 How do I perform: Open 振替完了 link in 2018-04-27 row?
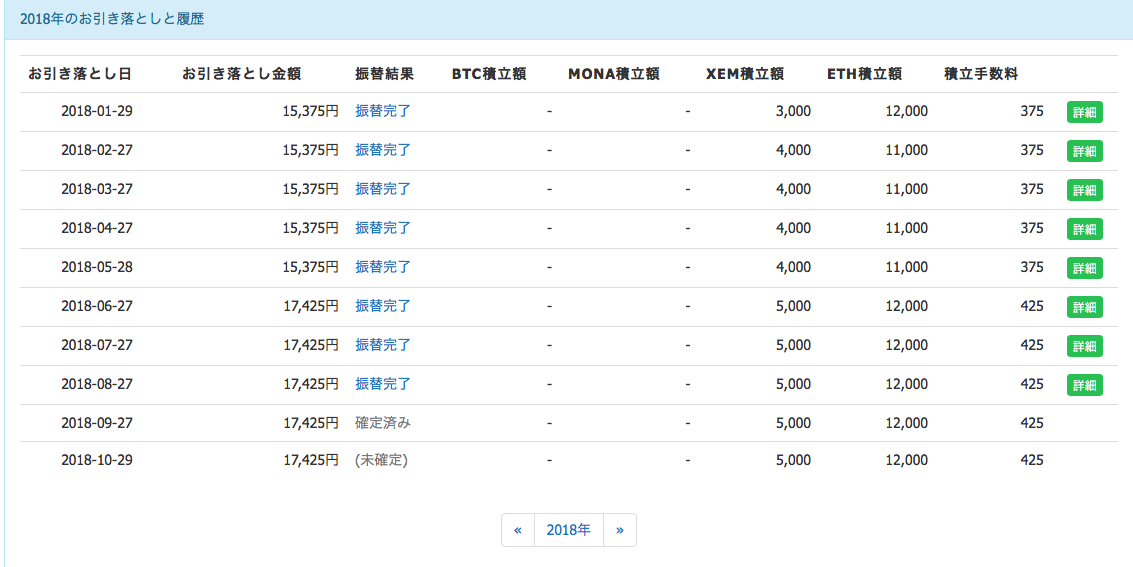[383, 228]
